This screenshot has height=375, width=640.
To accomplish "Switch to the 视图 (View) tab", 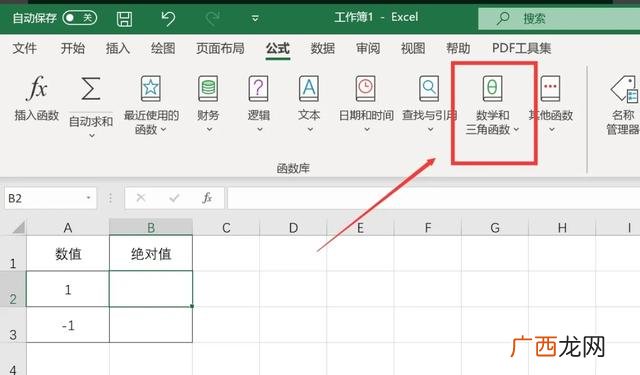I will tap(413, 48).
